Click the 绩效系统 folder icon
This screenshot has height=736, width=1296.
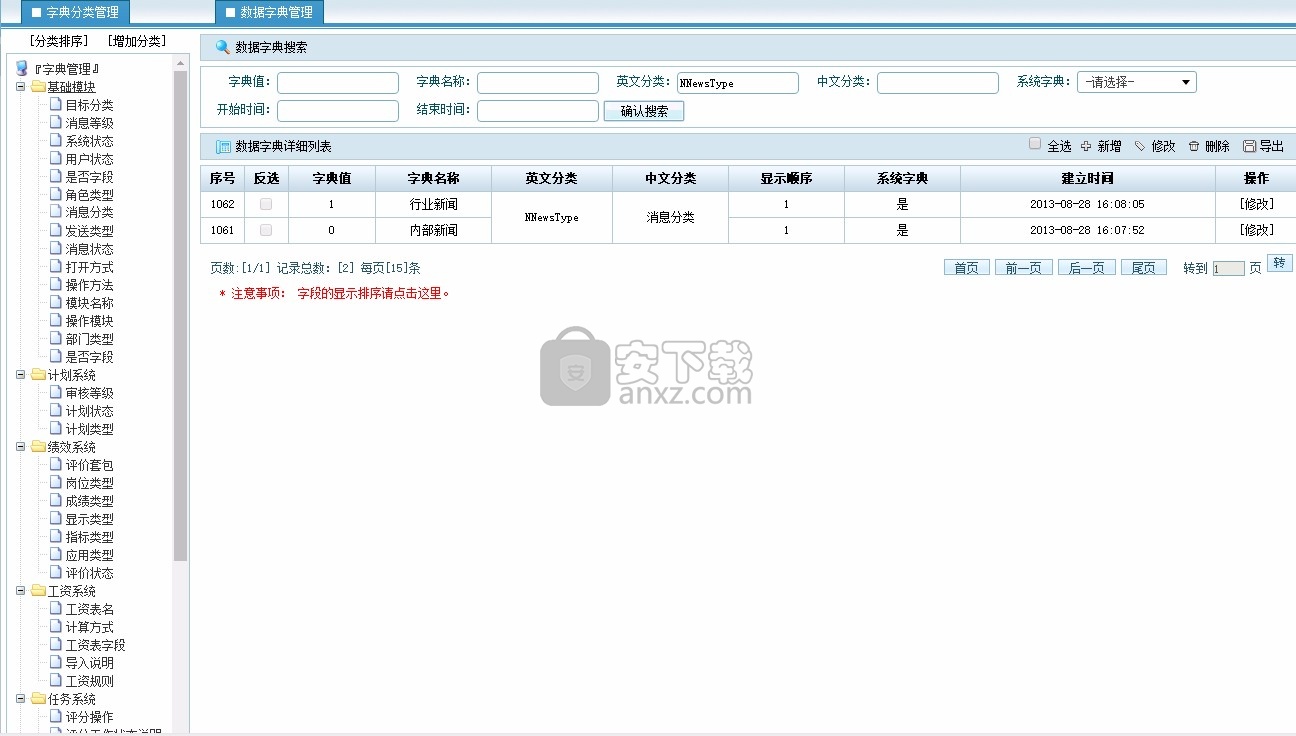(39, 447)
